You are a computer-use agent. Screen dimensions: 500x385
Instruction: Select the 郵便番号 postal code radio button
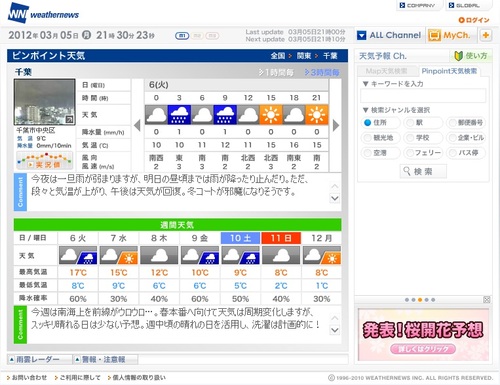(452, 123)
